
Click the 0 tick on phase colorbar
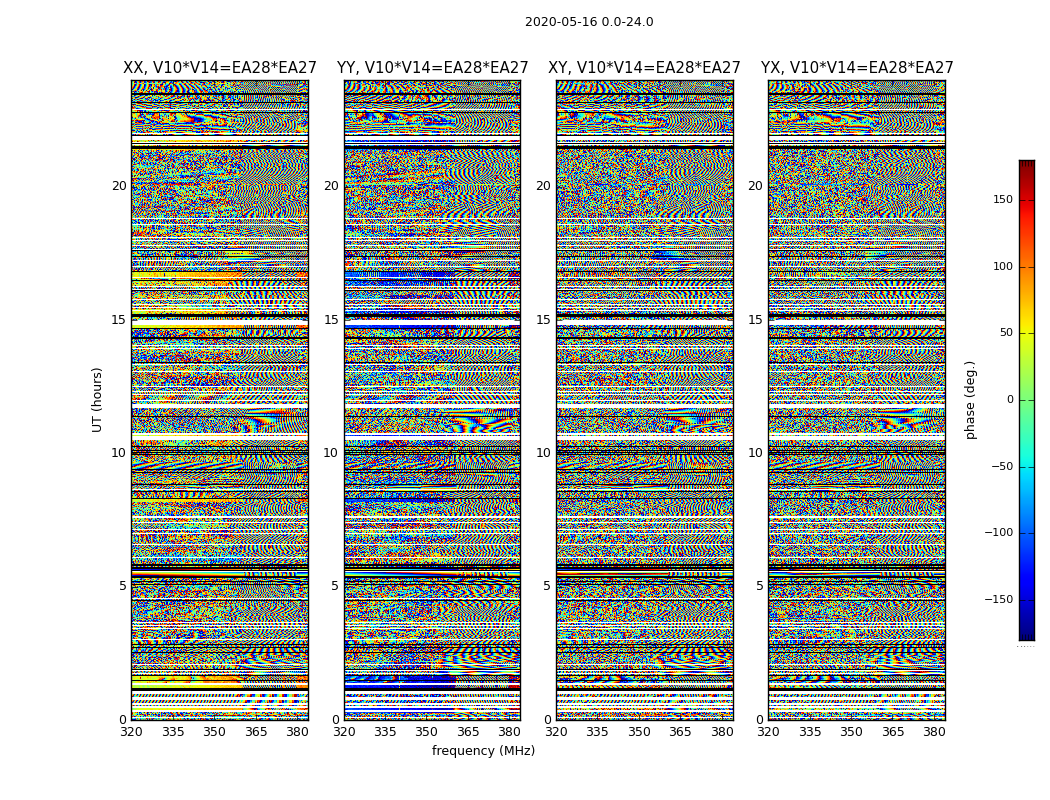(x=1010, y=400)
